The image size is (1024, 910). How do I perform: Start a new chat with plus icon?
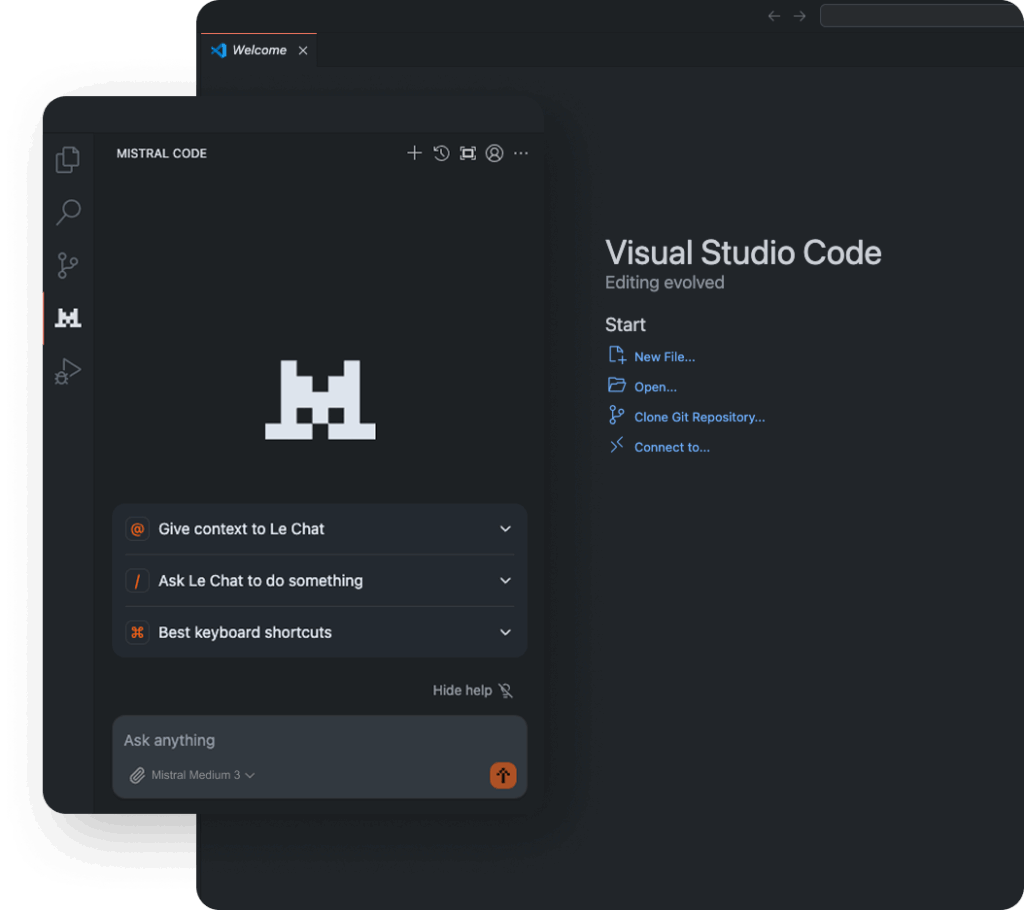click(414, 153)
